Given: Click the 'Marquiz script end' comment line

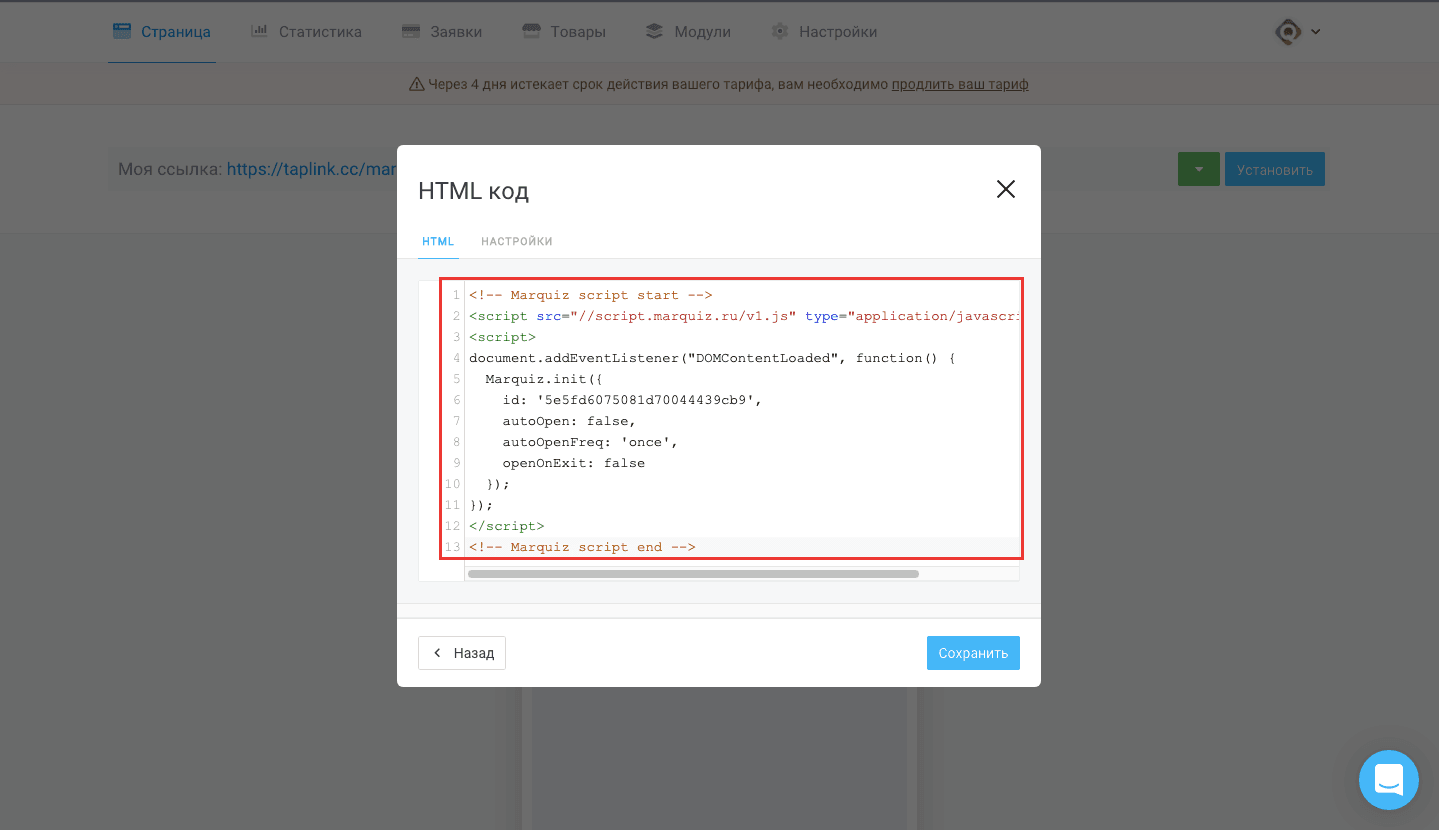Looking at the screenshot, I should [x=582, y=547].
